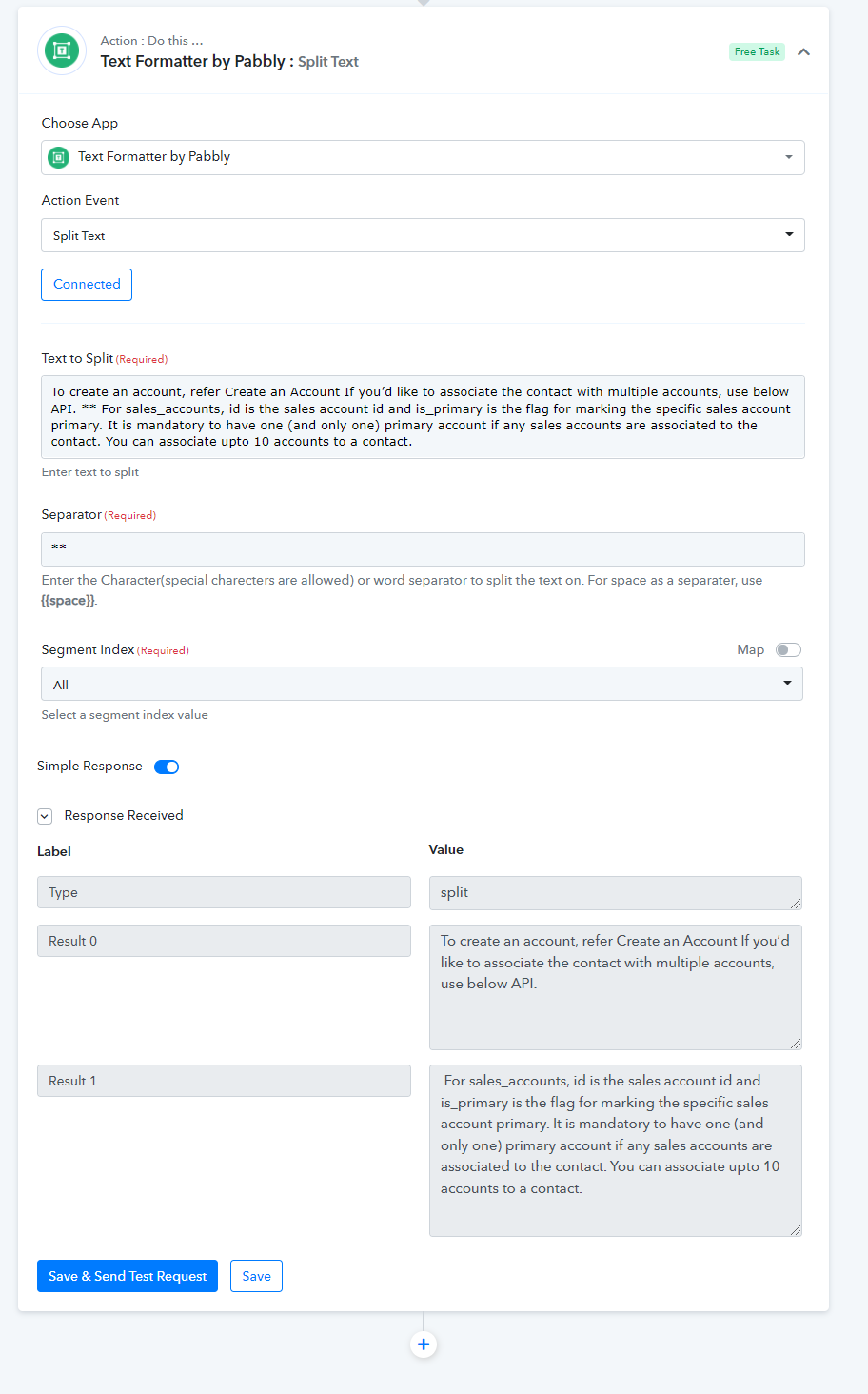
Task: Click the Separator input field
Action: click(x=423, y=549)
